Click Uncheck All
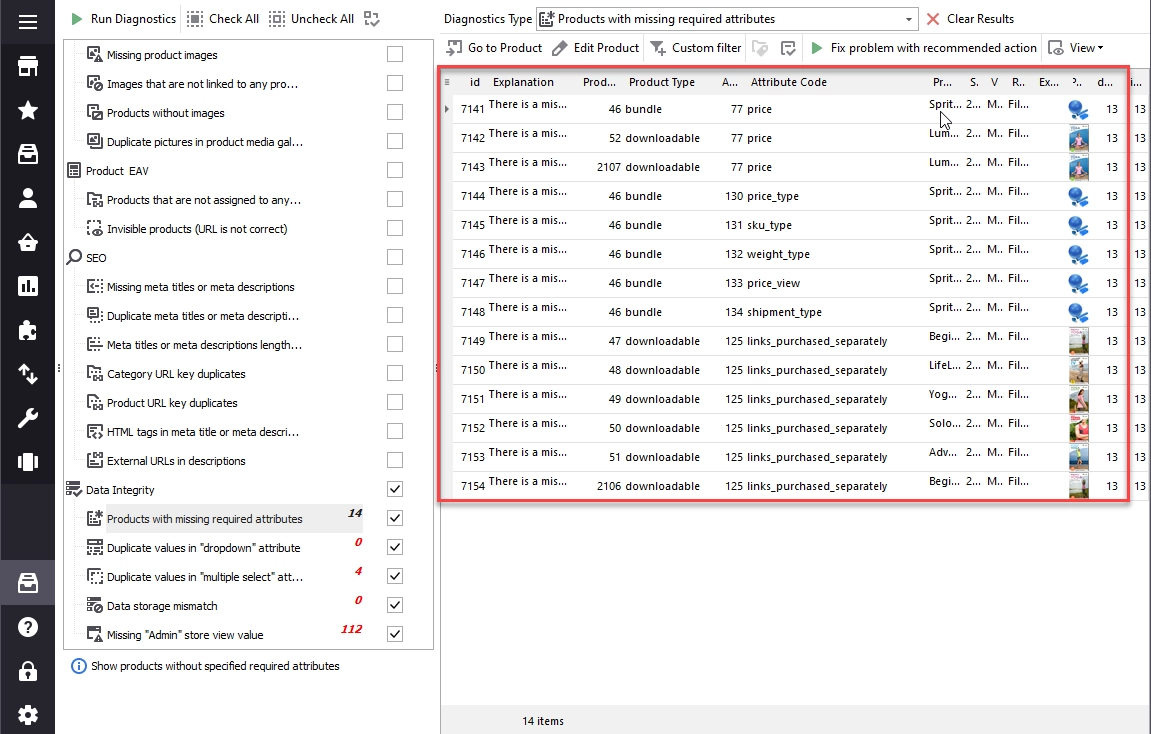This screenshot has width=1151, height=734. (x=311, y=19)
